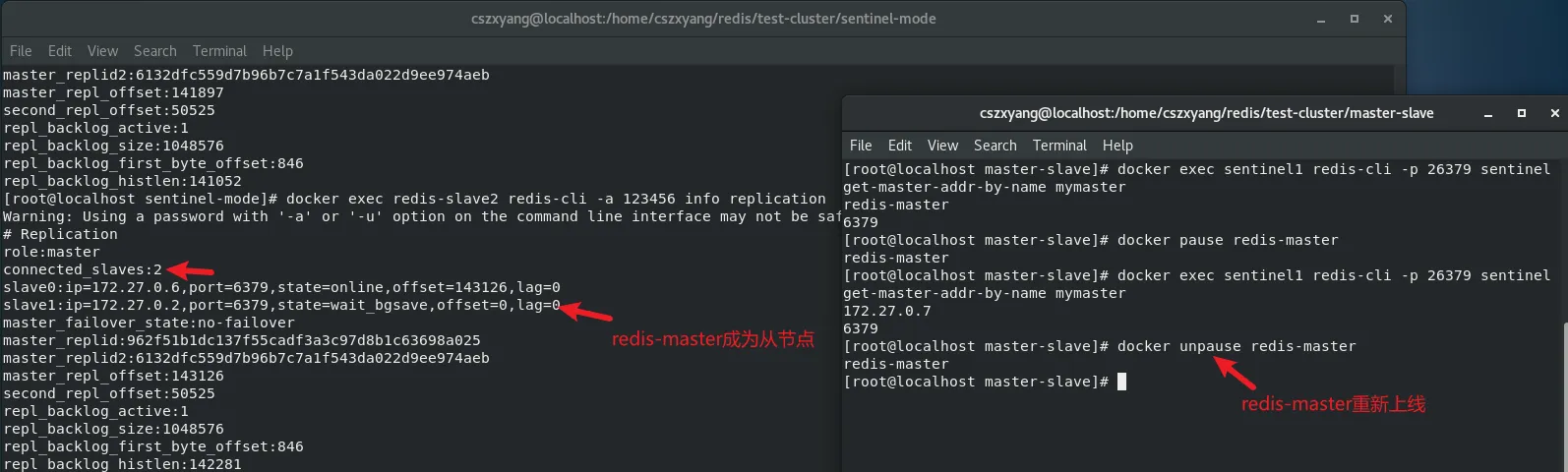
Task: Close the sentinel-mode terminal window
Action: [x=1388, y=19]
